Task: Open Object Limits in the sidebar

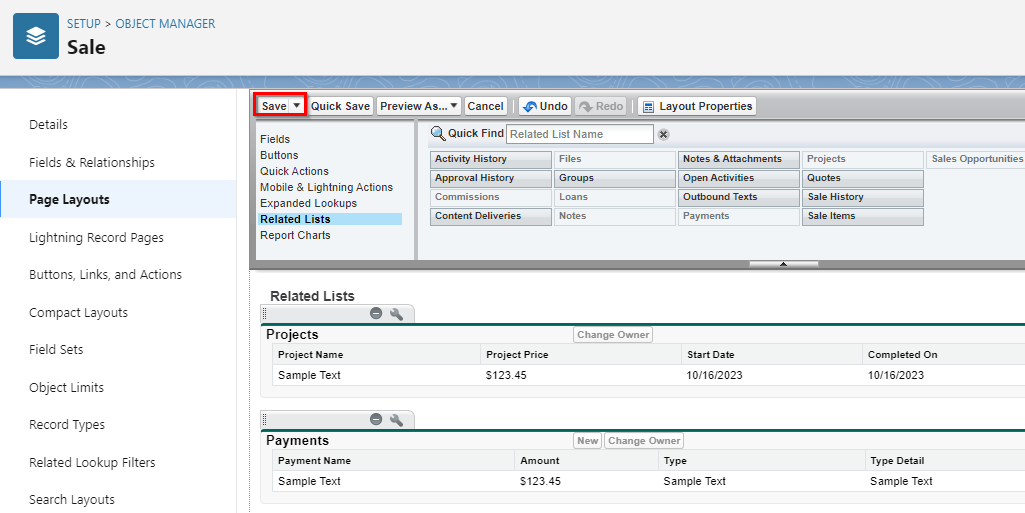Action: coord(67,388)
